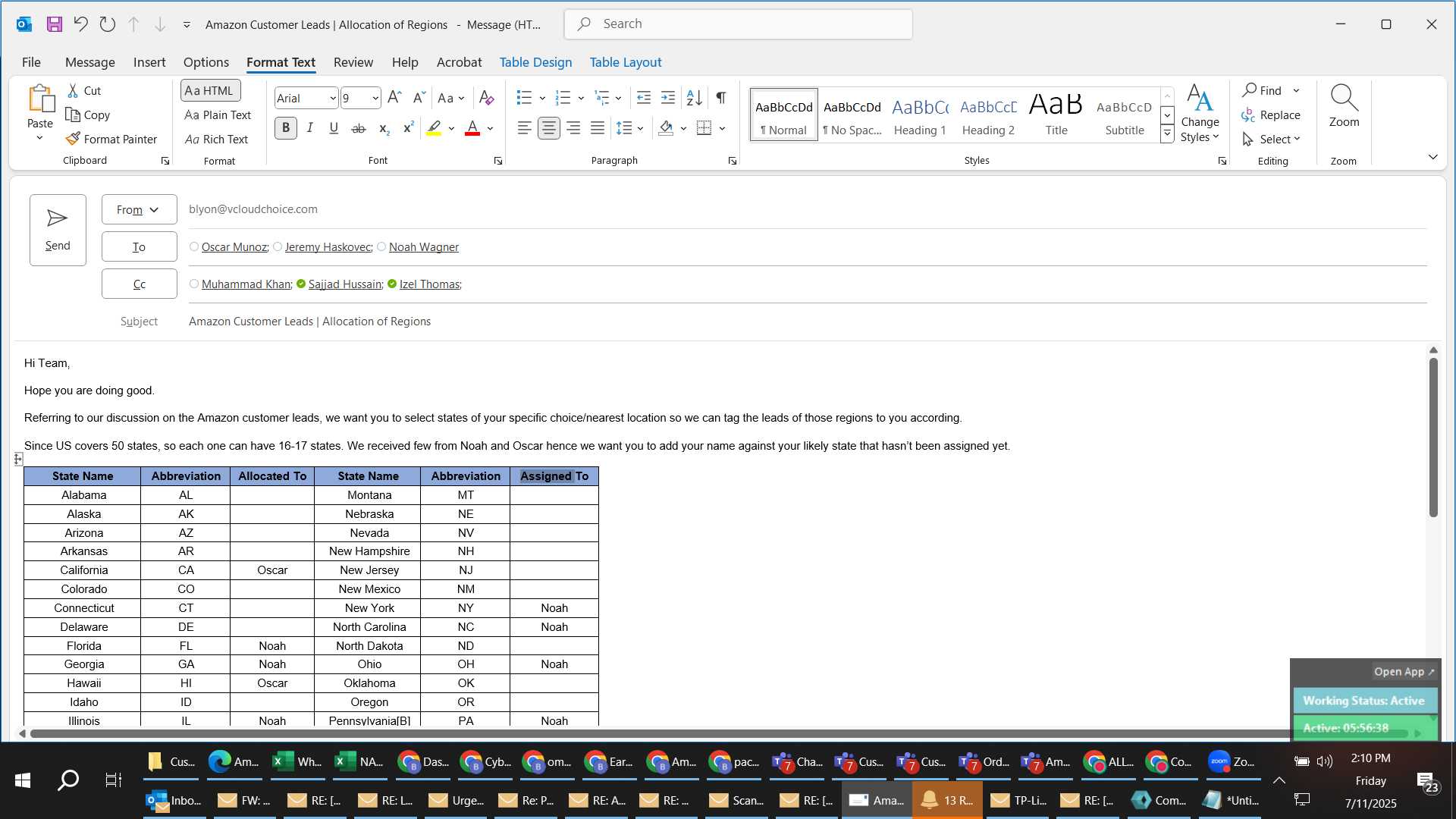Open the bullet list style dropdown arrow
The height and width of the screenshot is (819, 1456).
pyautogui.click(x=542, y=98)
